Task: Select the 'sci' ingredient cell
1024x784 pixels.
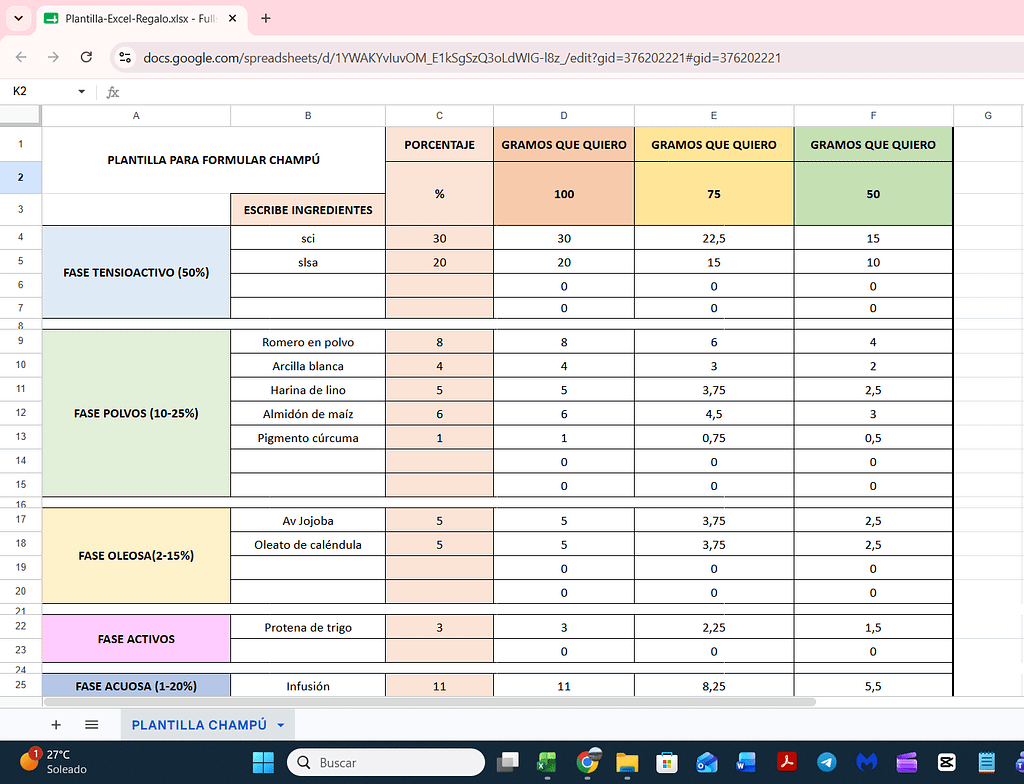Action: click(308, 238)
